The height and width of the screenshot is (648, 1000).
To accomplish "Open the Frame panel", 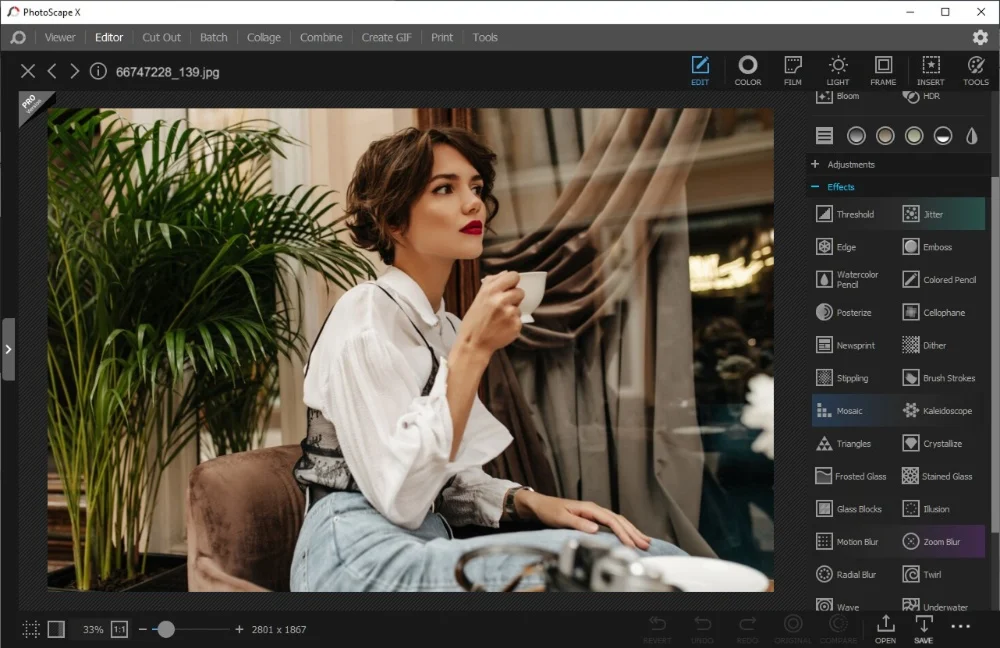I will [883, 70].
